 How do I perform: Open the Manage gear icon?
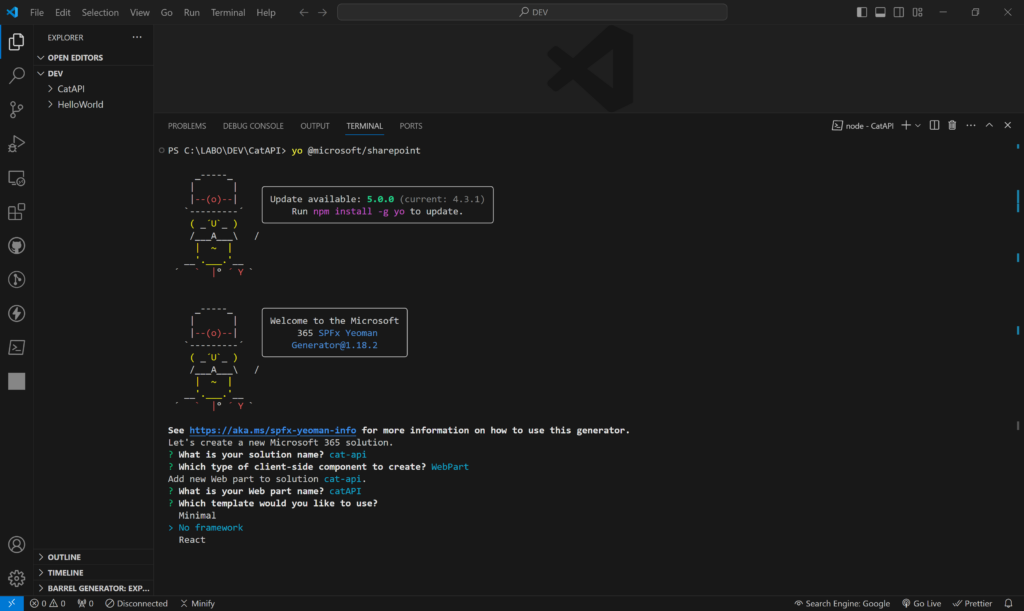click(x=16, y=578)
